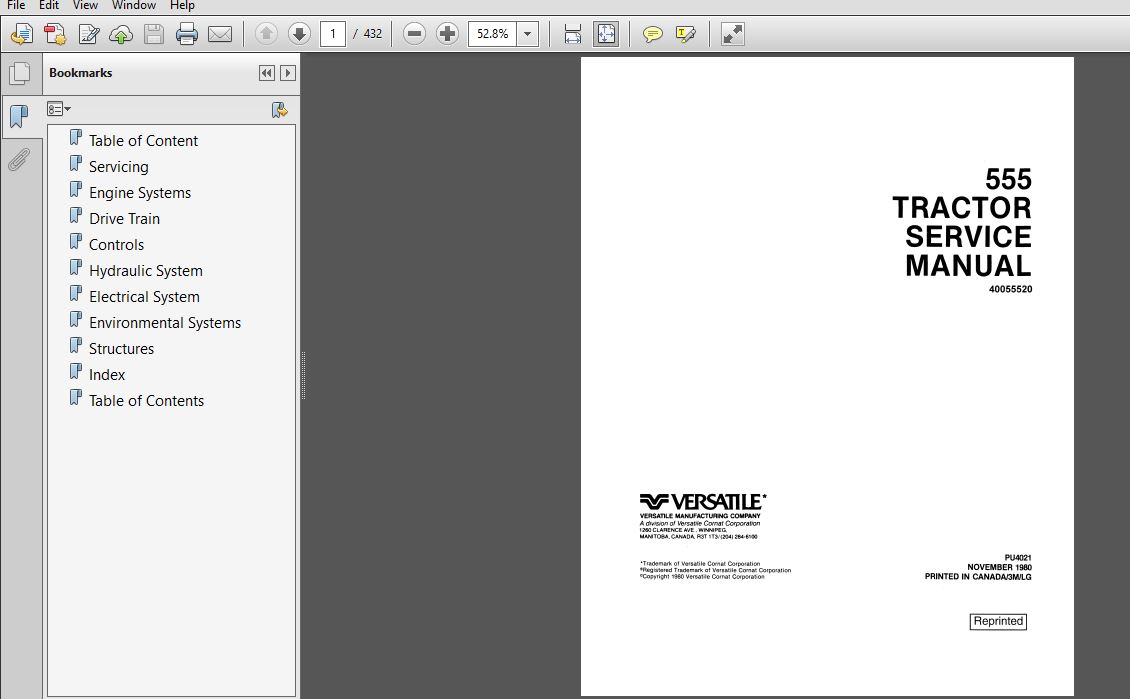Send the file by email icon

click(x=220, y=34)
